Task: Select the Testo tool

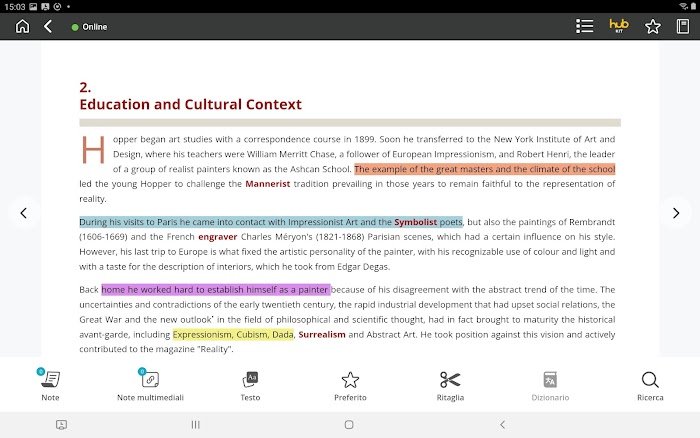Action: point(250,385)
